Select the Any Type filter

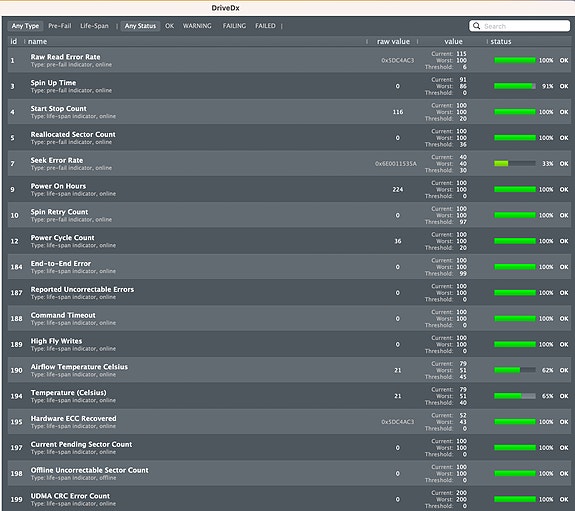coord(25,26)
